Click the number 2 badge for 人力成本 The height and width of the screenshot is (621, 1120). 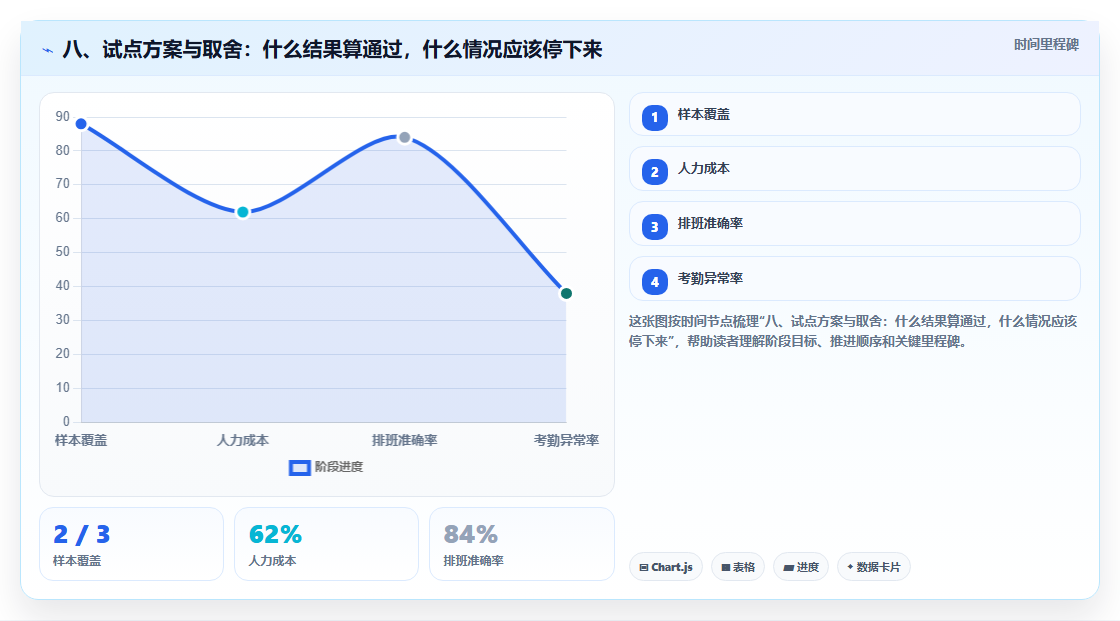pos(654,172)
